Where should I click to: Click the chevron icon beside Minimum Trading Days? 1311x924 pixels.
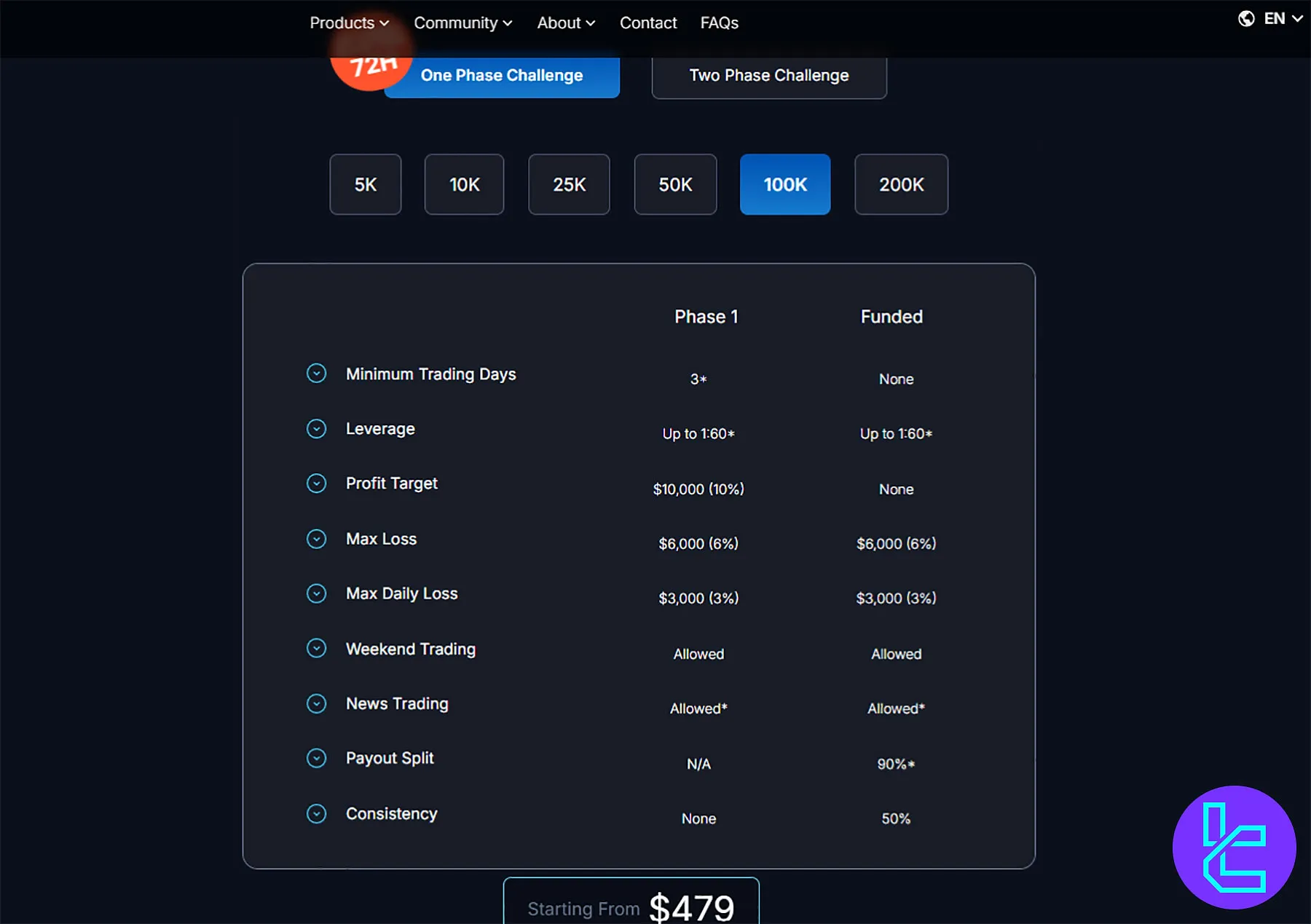click(317, 373)
